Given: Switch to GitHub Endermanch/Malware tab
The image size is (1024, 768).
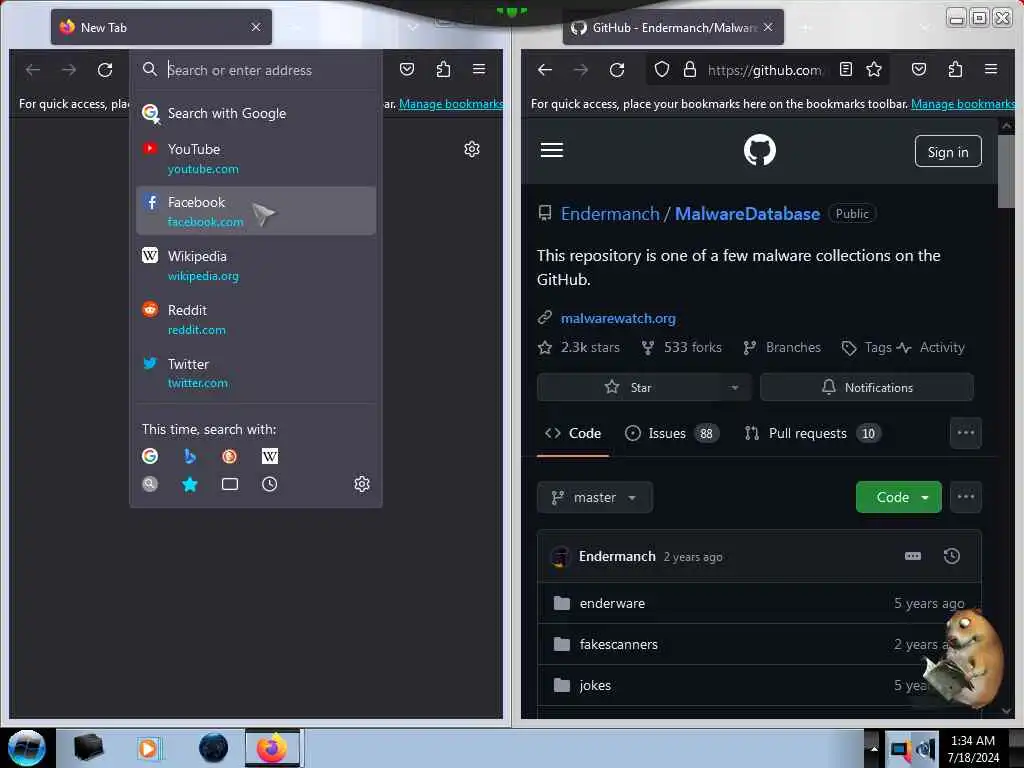Looking at the screenshot, I should pyautogui.click(x=673, y=27).
